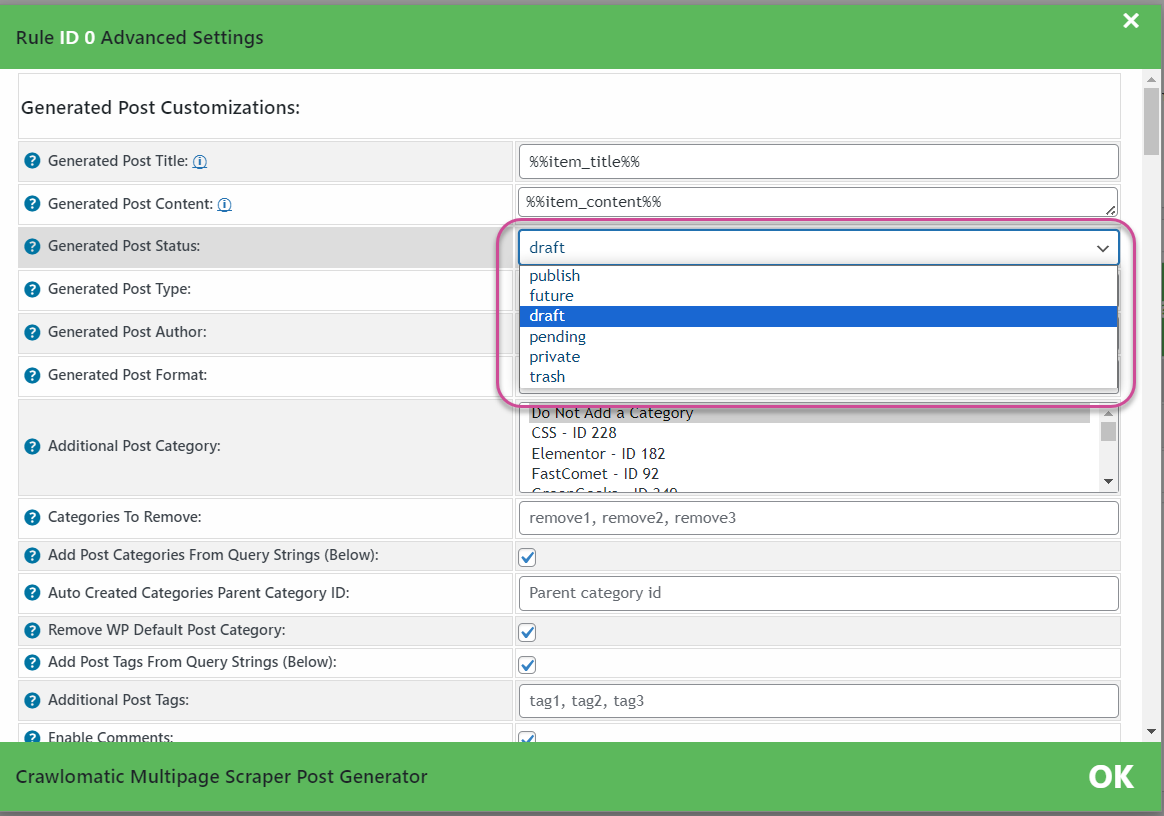The image size is (1164, 816).
Task: Choose Do Not Add a Category option
Action: coord(808,414)
